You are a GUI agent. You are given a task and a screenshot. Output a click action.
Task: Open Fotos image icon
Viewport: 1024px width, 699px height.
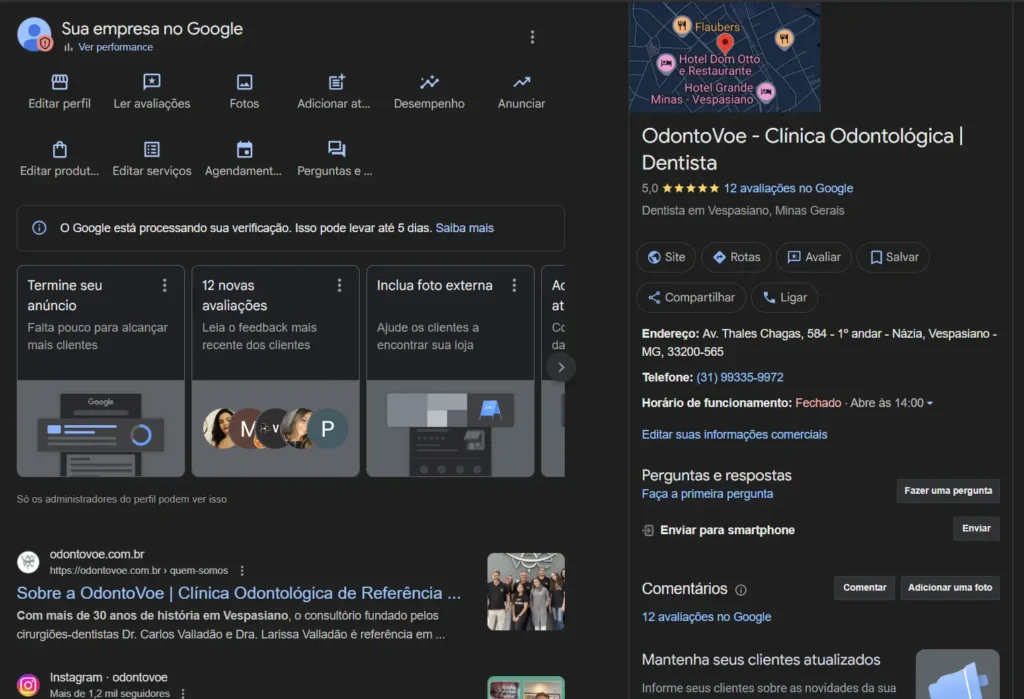coord(244,82)
